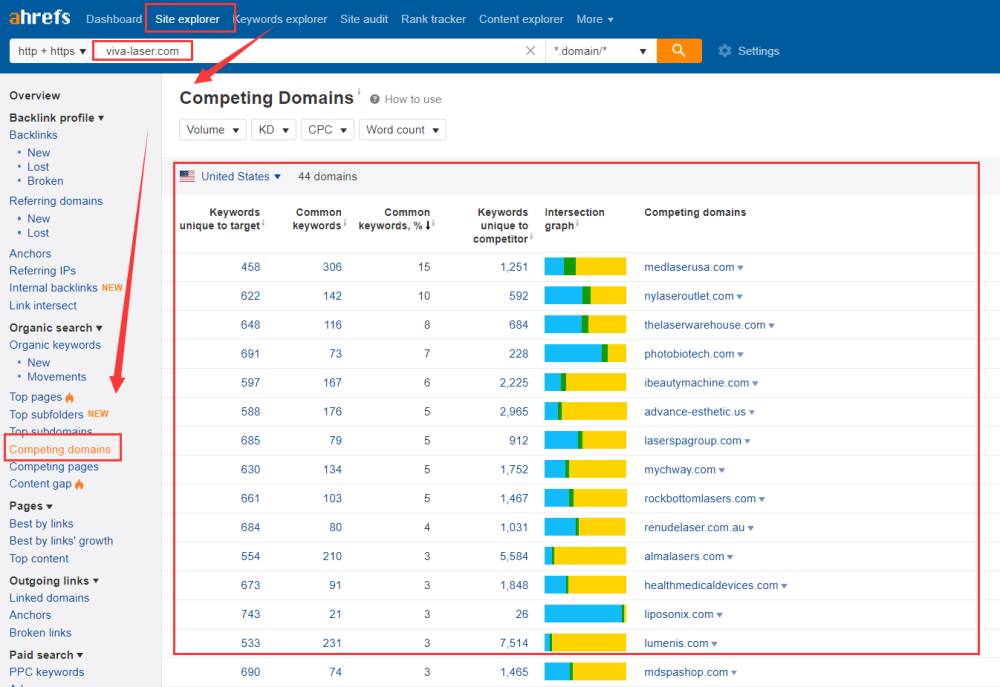
Task: Expand the Word count filter
Action: (402, 130)
